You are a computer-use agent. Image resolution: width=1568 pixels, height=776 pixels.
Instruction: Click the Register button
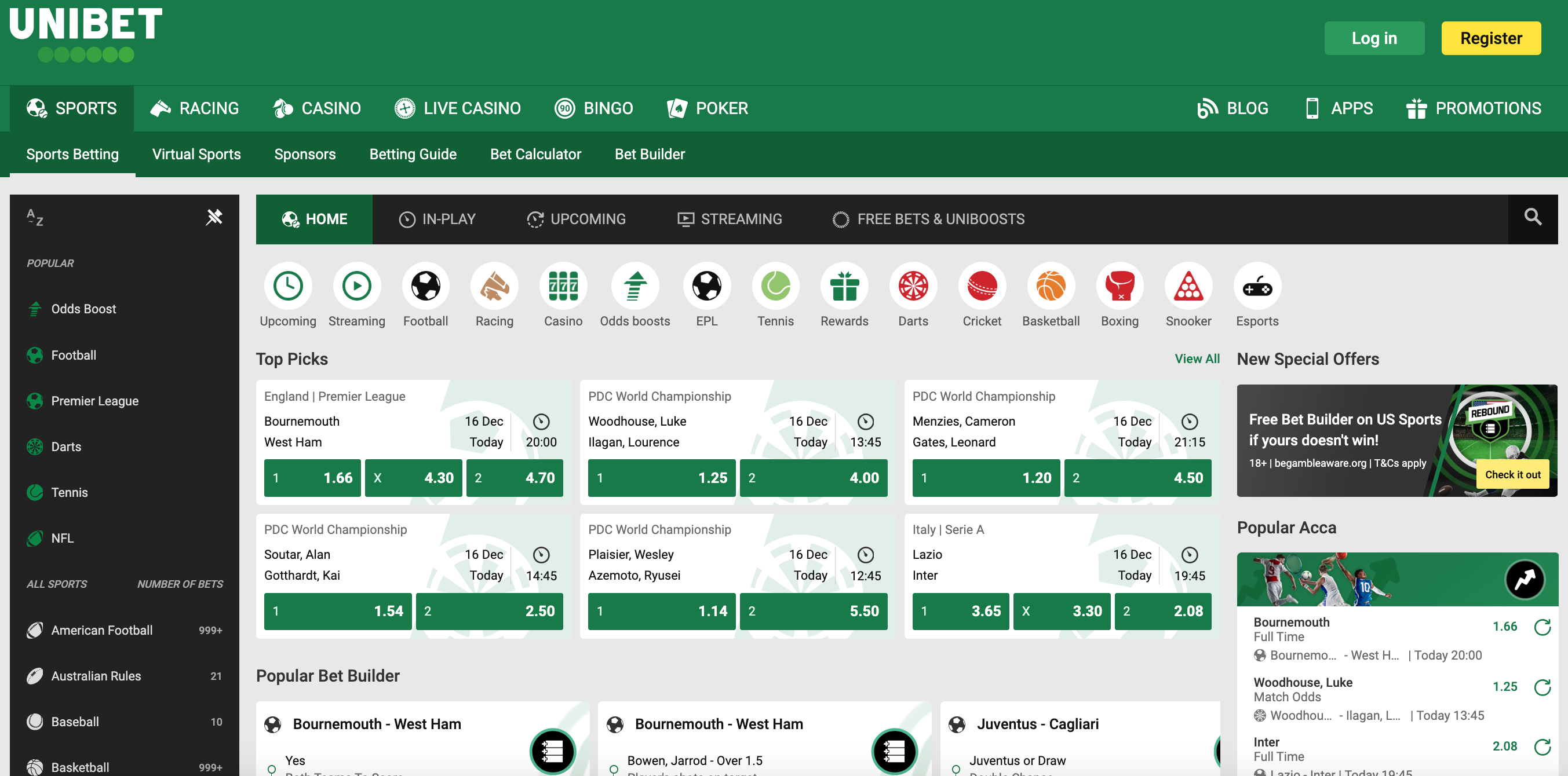[1491, 38]
